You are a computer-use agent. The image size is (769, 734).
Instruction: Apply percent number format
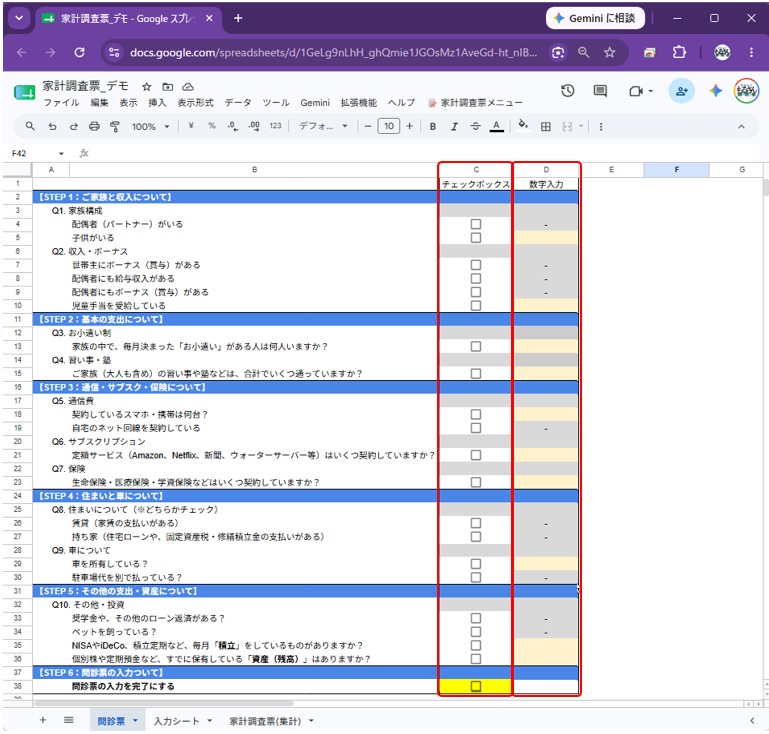click(211, 126)
